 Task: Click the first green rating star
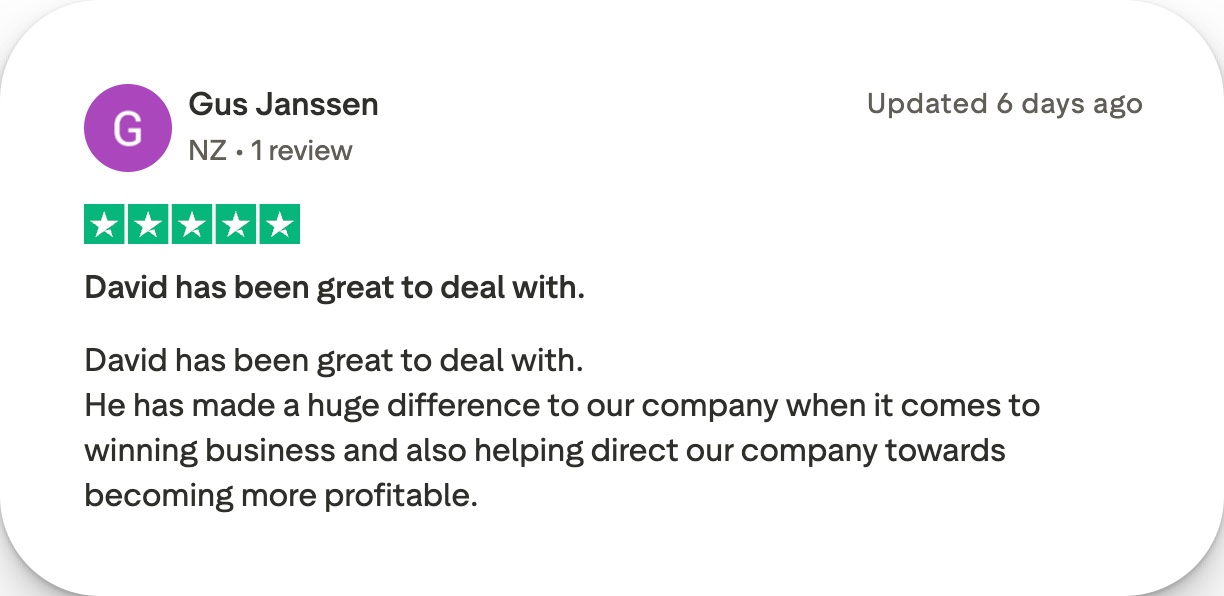pyautogui.click(x=104, y=225)
